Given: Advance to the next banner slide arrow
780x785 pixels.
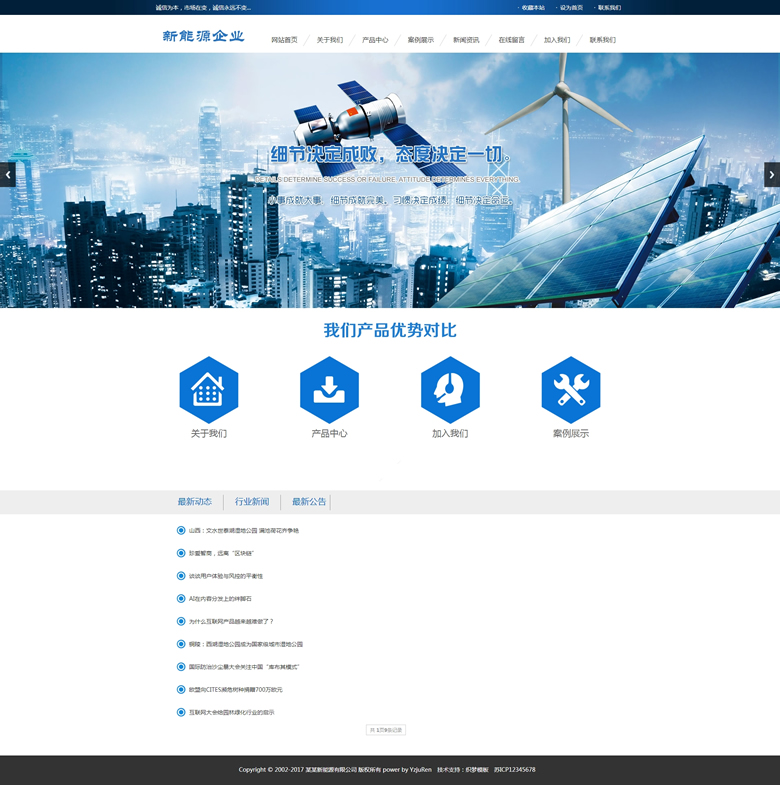Looking at the screenshot, I should [x=772, y=174].
